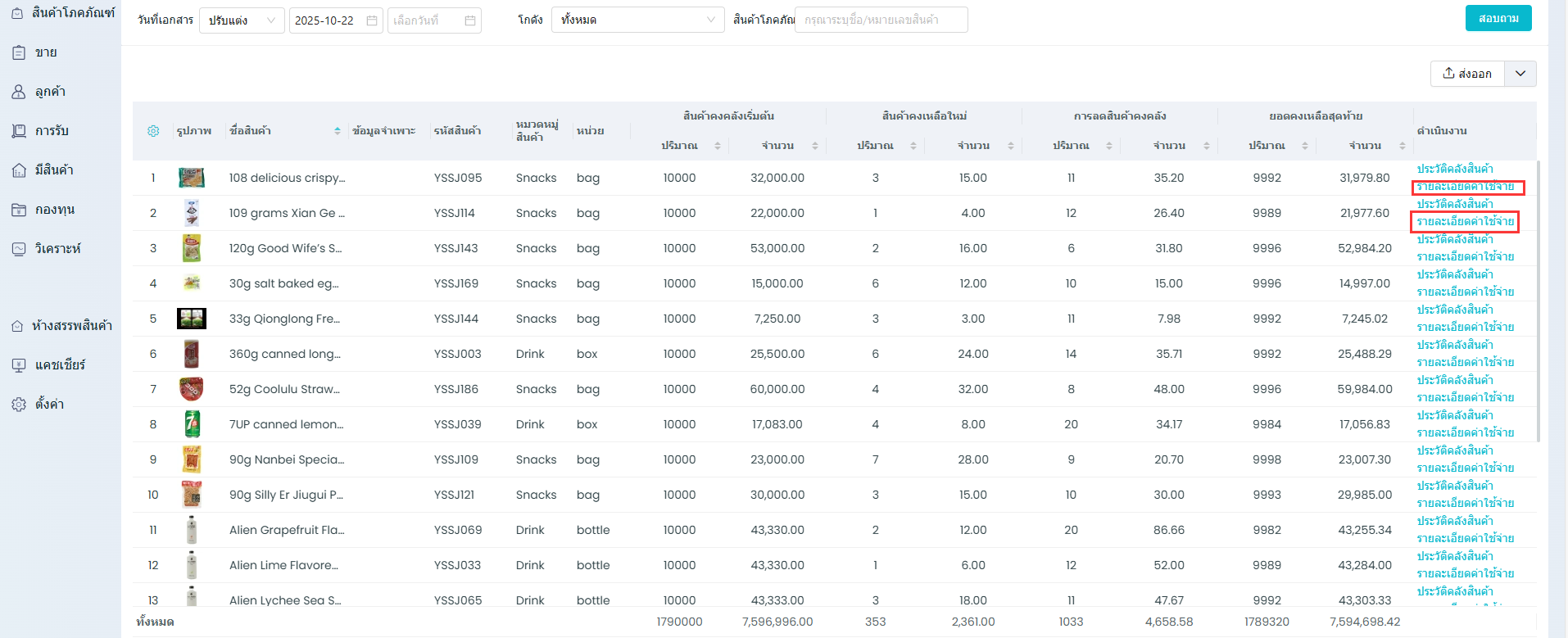The width and height of the screenshot is (1568, 638).
Task: Expand the arrow beside ส่งออก button
Action: coord(1520,74)
